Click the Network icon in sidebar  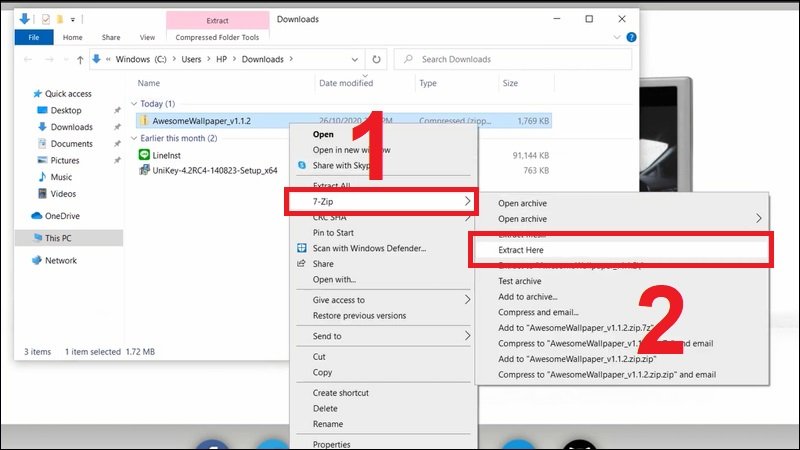[38, 260]
